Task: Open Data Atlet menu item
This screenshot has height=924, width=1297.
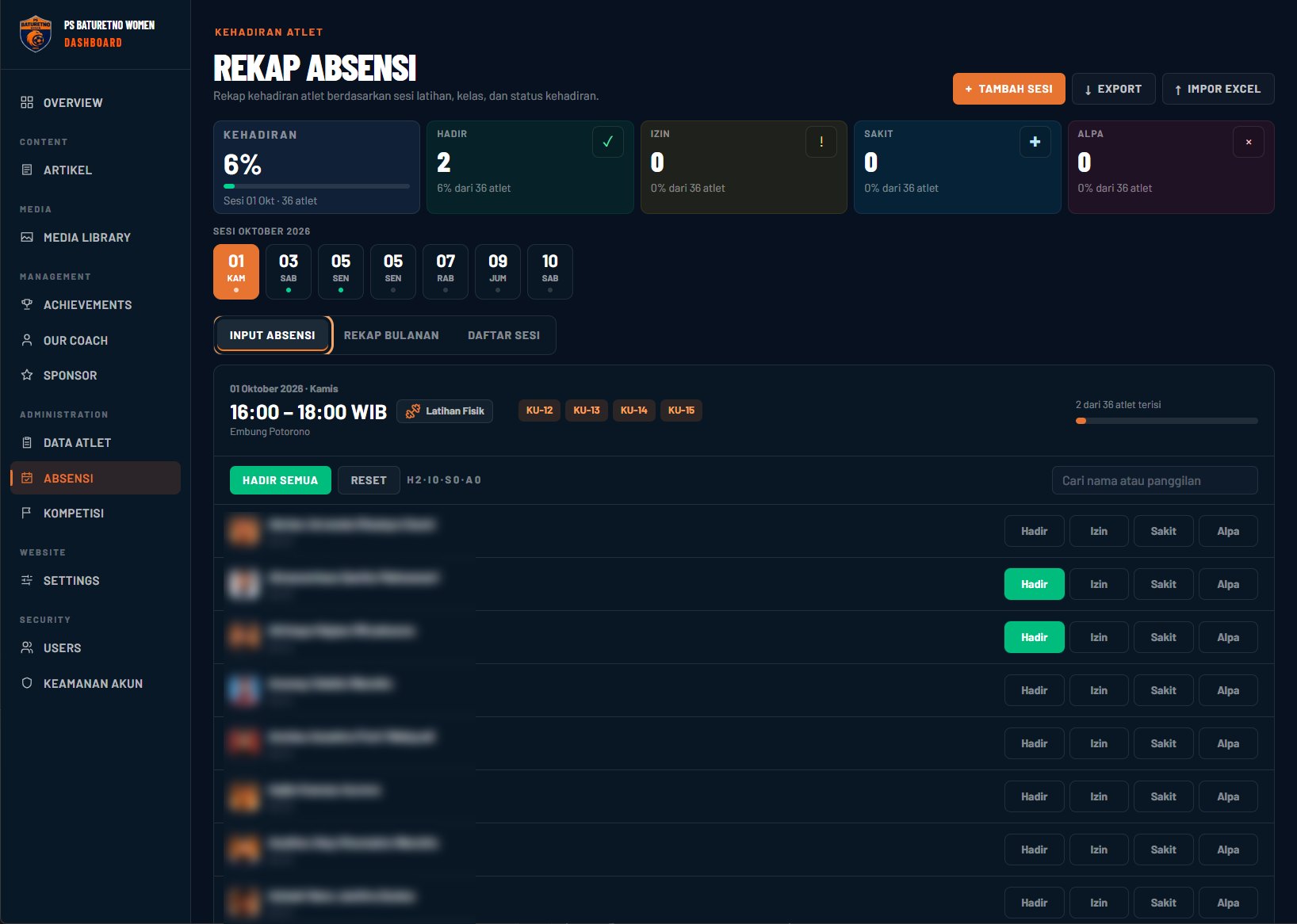Action: pyautogui.click(x=96, y=442)
